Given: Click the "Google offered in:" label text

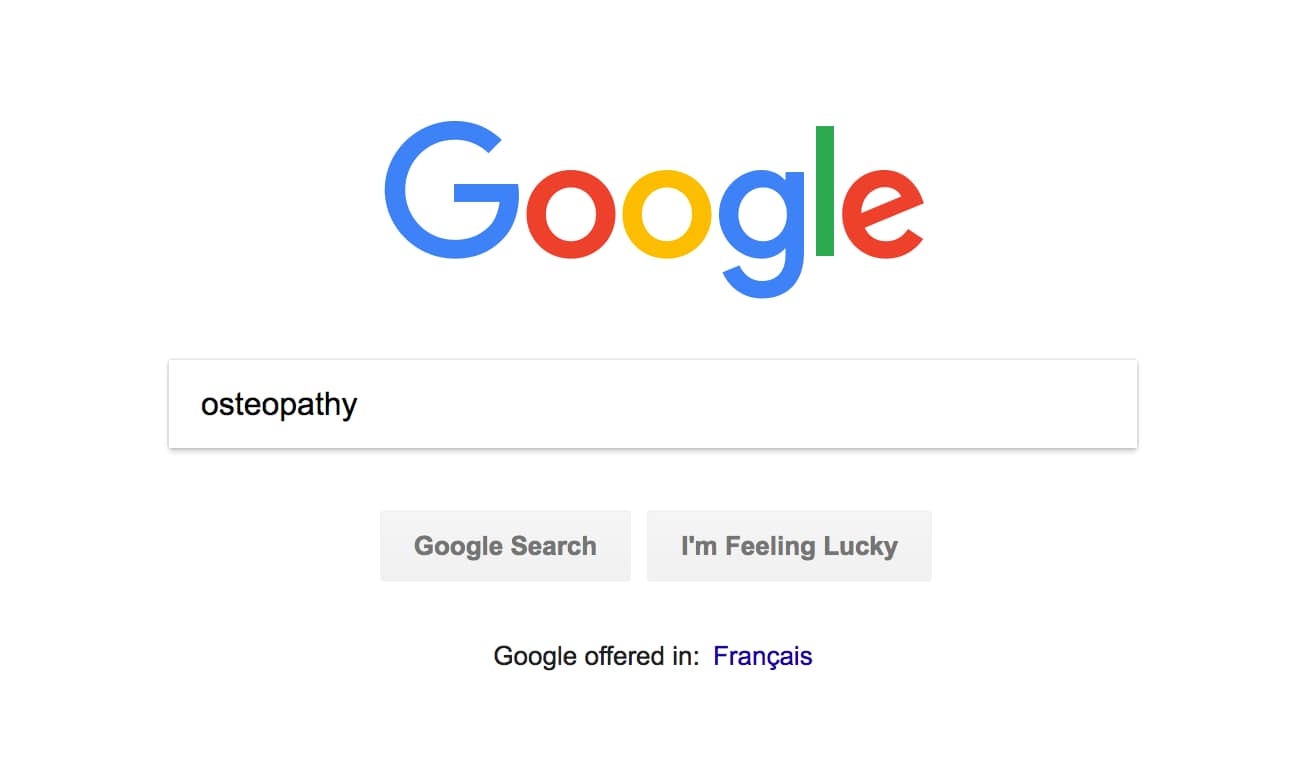Looking at the screenshot, I should pos(596,656).
